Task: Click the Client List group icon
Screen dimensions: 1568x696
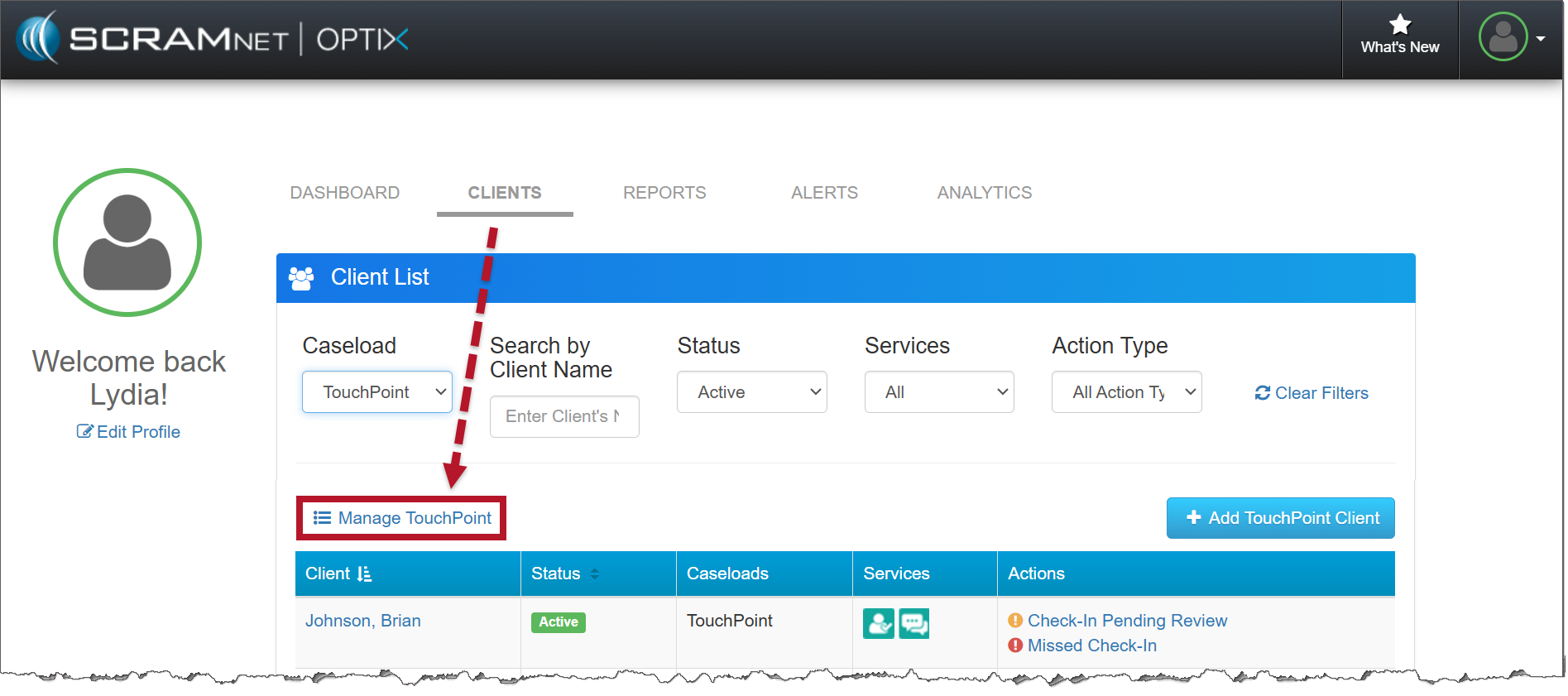Action: 301,278
